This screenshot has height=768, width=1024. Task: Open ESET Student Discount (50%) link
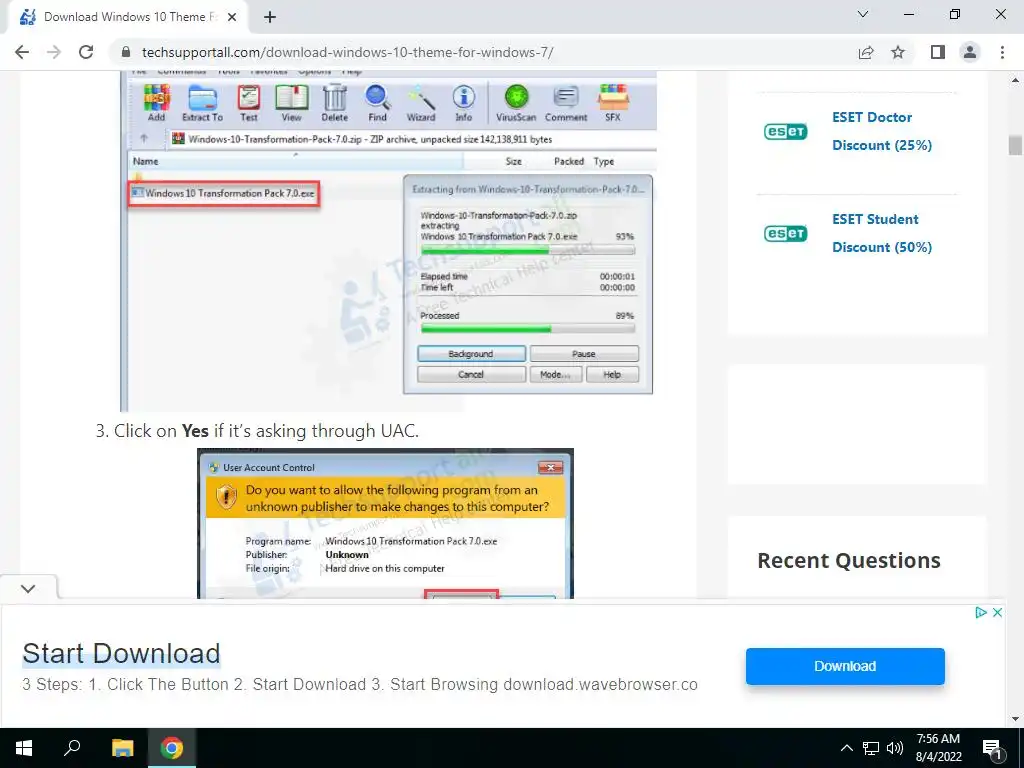[882, 233]
